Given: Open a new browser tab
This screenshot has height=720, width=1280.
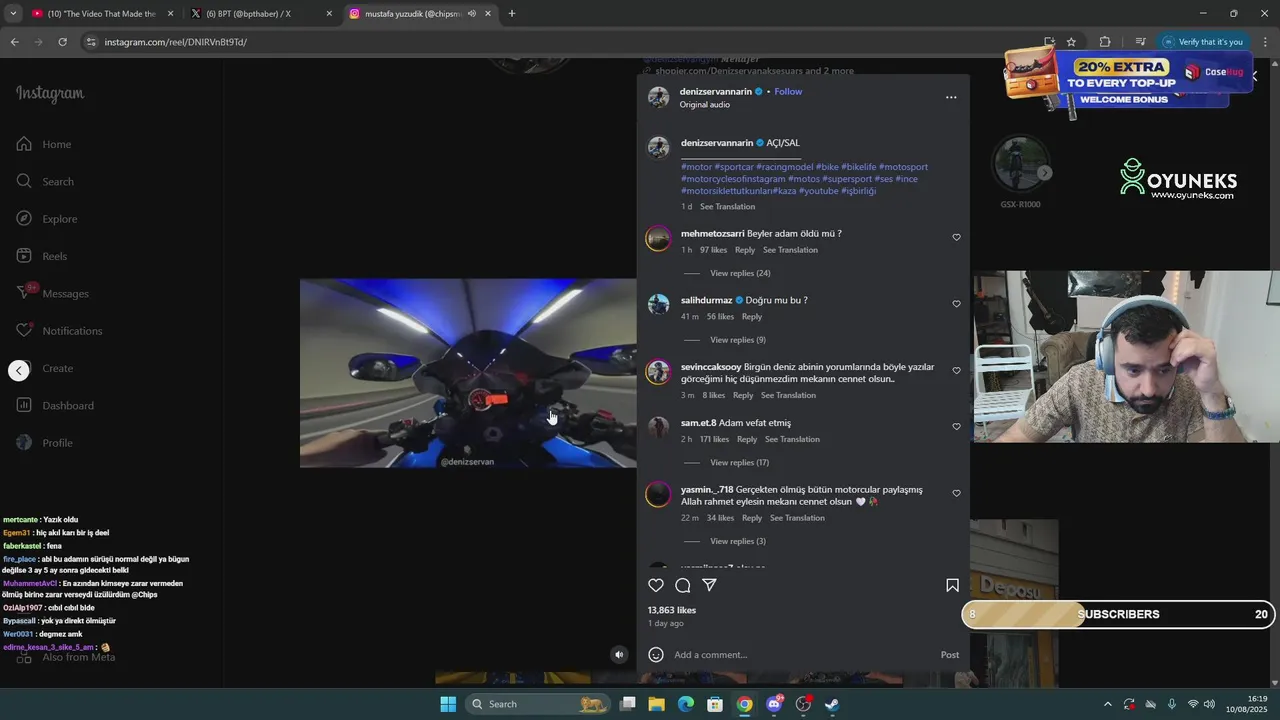Looking at the screenshot, I should click(x=512, y=14).
